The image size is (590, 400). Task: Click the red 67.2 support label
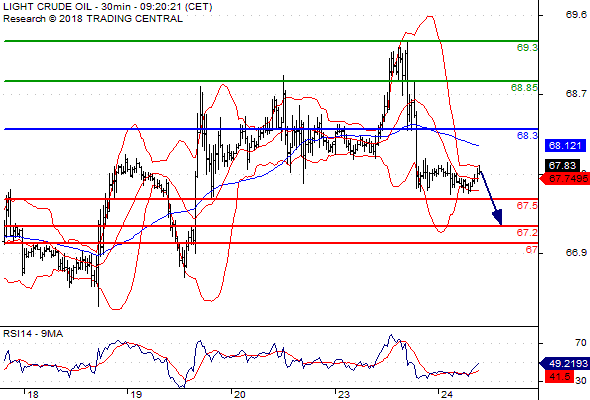527,233
